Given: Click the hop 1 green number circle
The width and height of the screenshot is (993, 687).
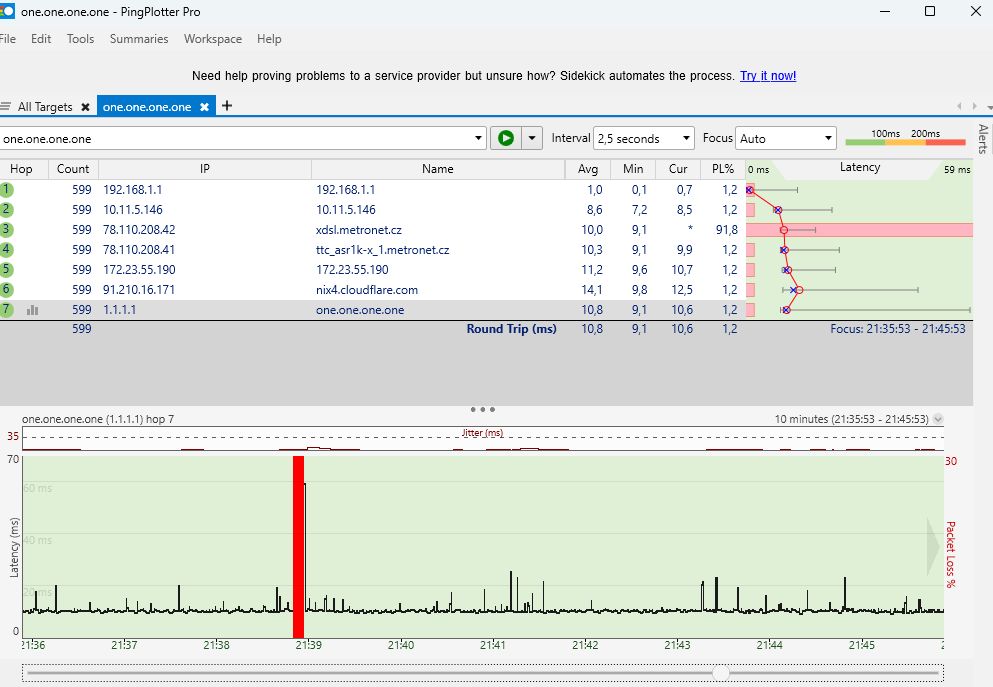Looking at the screenshot, I should pos(7,190).
